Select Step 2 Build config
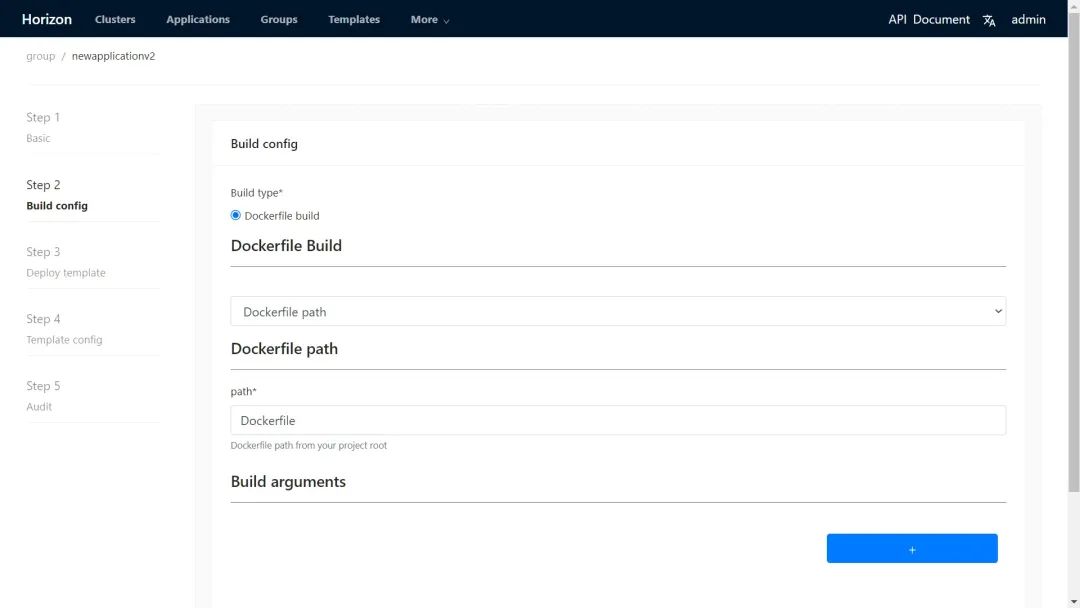Viewport: 1080px width, 608px height. coord(56,195)
